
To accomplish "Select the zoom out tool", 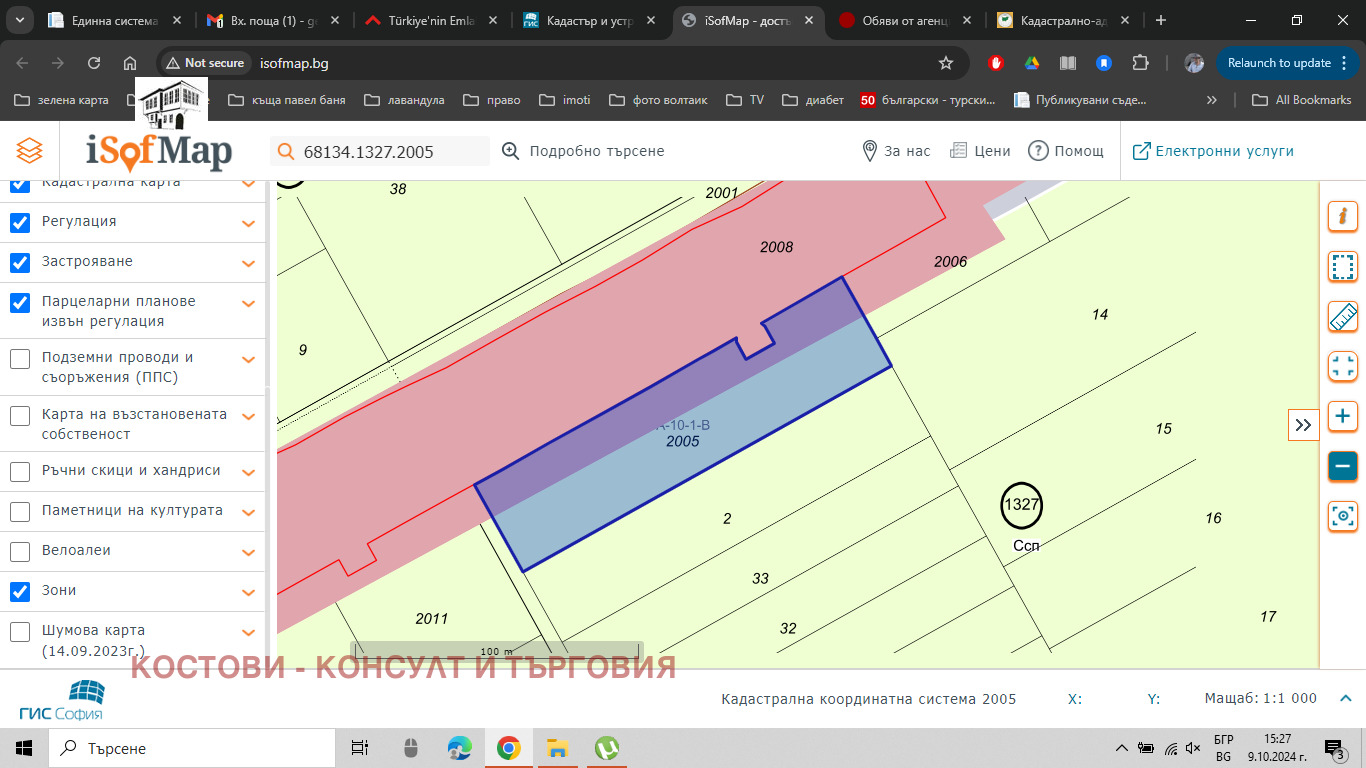I will (1342, 465).
